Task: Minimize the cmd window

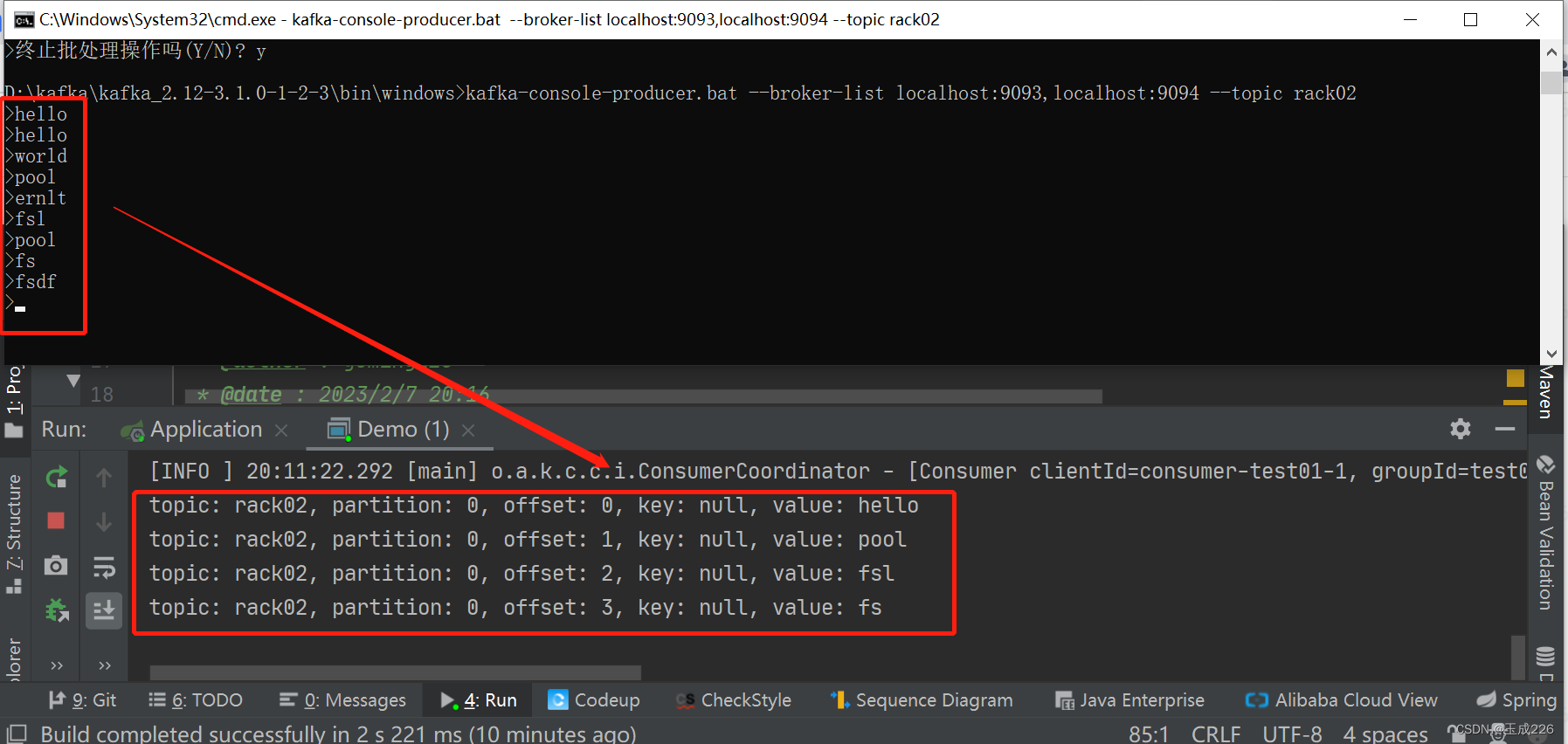Action: pyautogui.click(x=1410, y=19)
